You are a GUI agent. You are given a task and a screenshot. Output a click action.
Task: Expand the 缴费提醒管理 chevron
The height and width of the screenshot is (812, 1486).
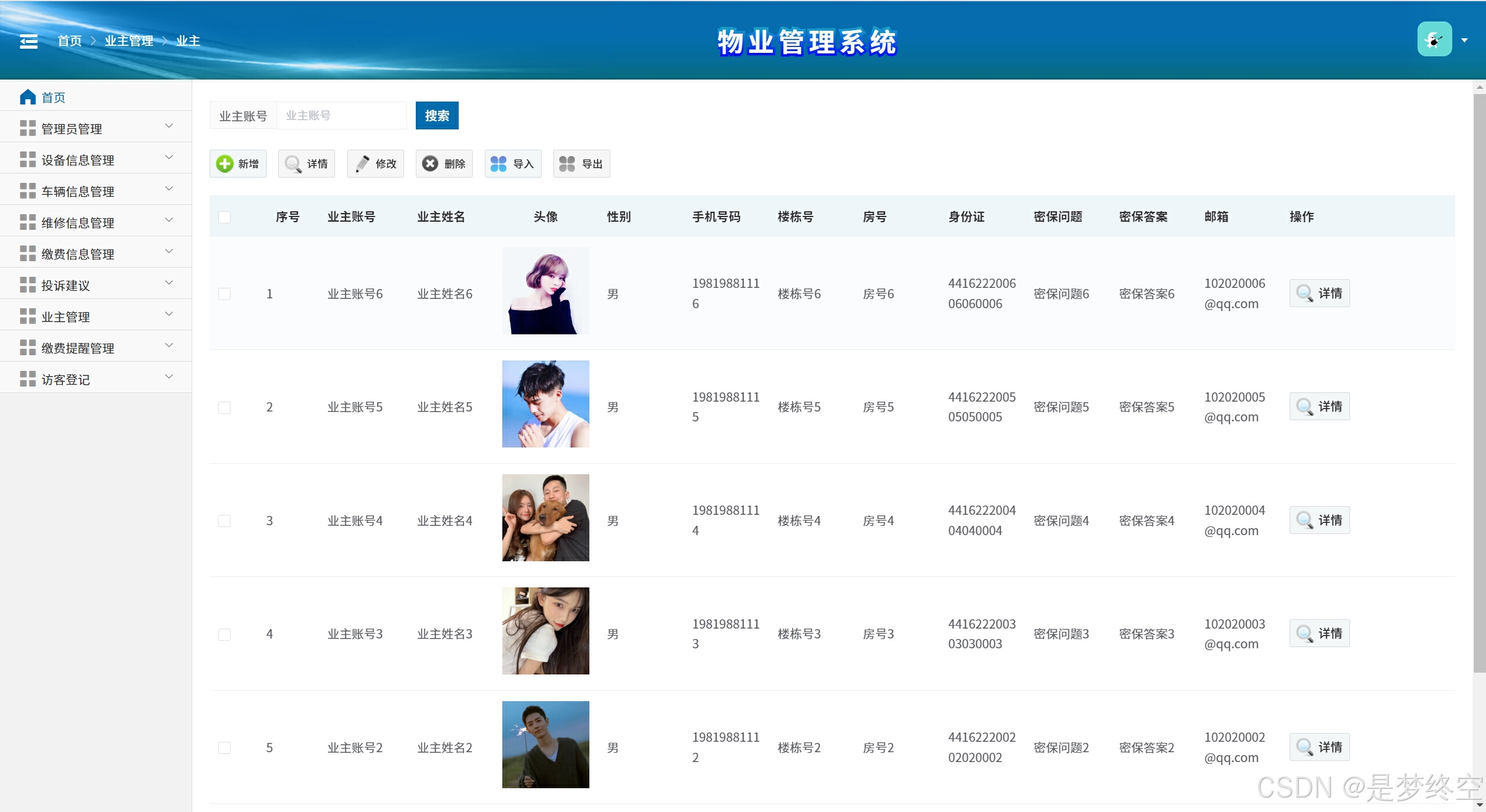[x=169, y=345]
